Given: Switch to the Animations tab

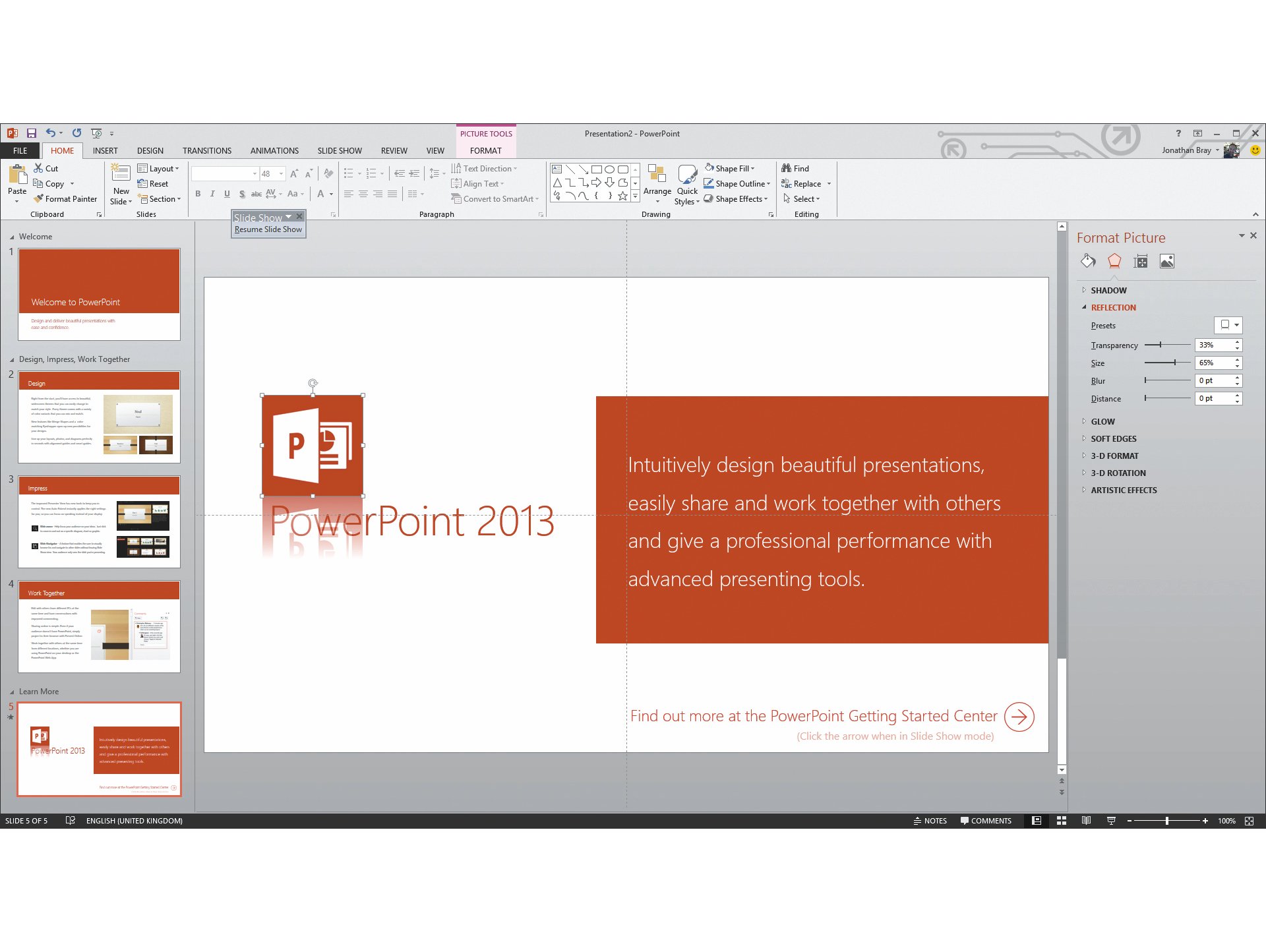Looking at the screenshot, I should [x=274, y=150].
